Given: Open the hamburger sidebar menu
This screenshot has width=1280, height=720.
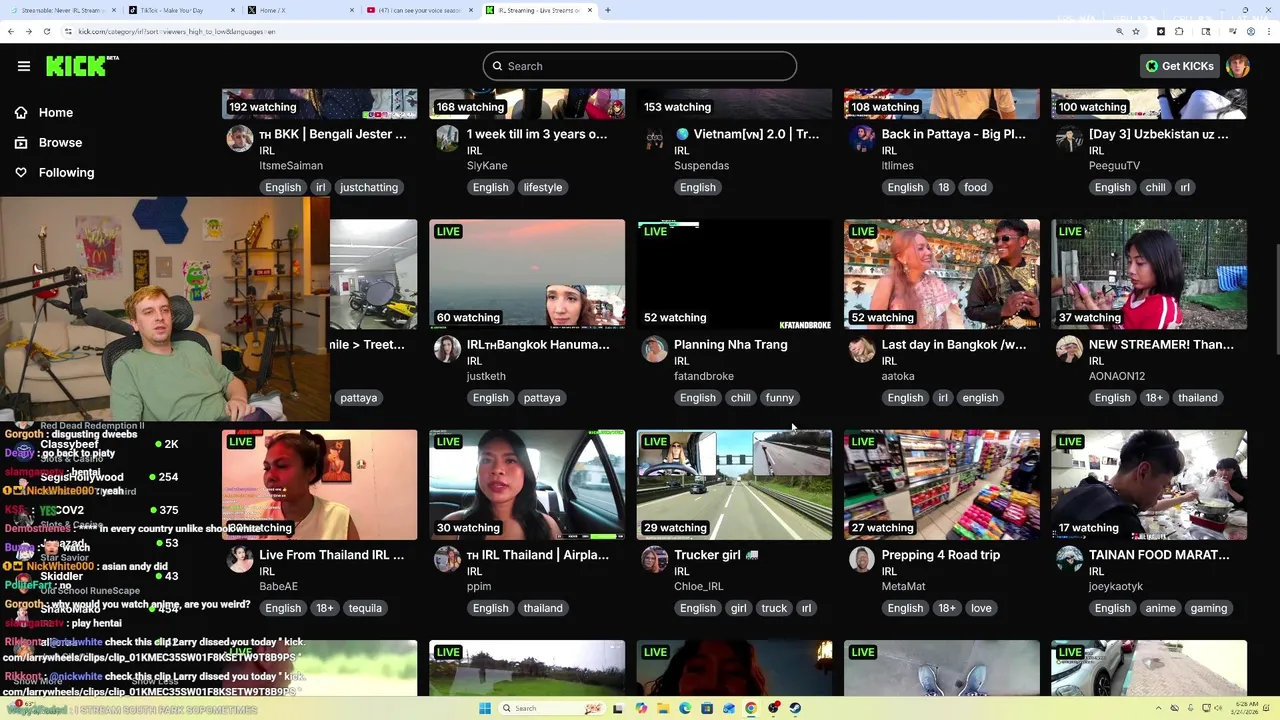Looking at the screenshot, I should point(24,66).
